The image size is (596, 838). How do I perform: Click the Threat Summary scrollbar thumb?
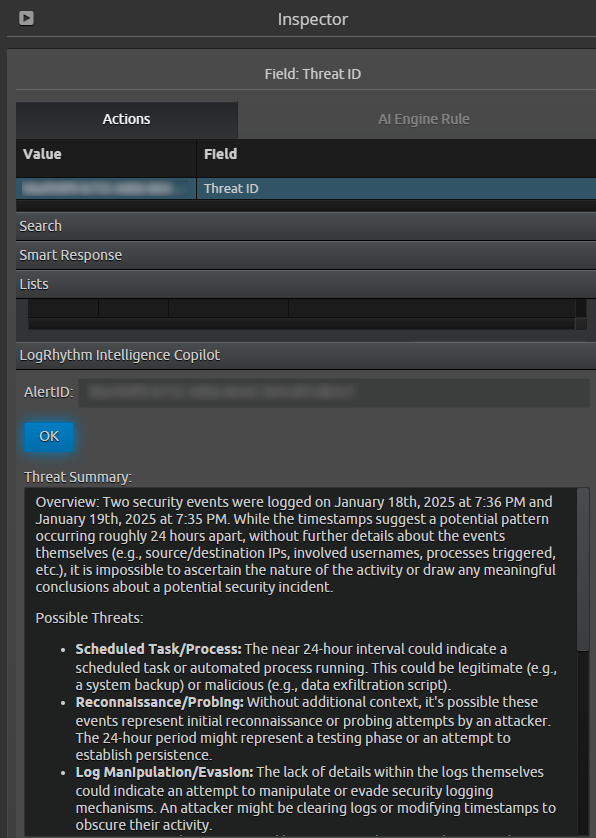(583, 570)
